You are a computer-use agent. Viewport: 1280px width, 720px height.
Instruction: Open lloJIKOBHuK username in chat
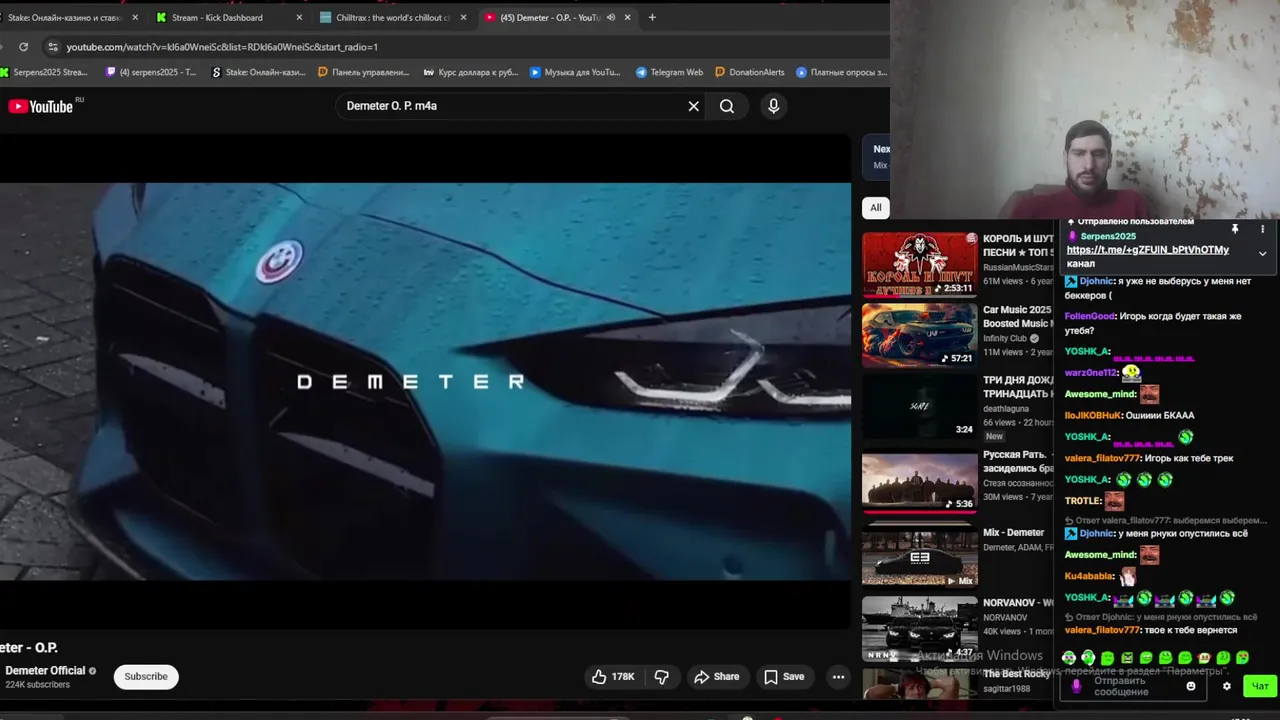pyautogui.click(x=1092, y=415)
